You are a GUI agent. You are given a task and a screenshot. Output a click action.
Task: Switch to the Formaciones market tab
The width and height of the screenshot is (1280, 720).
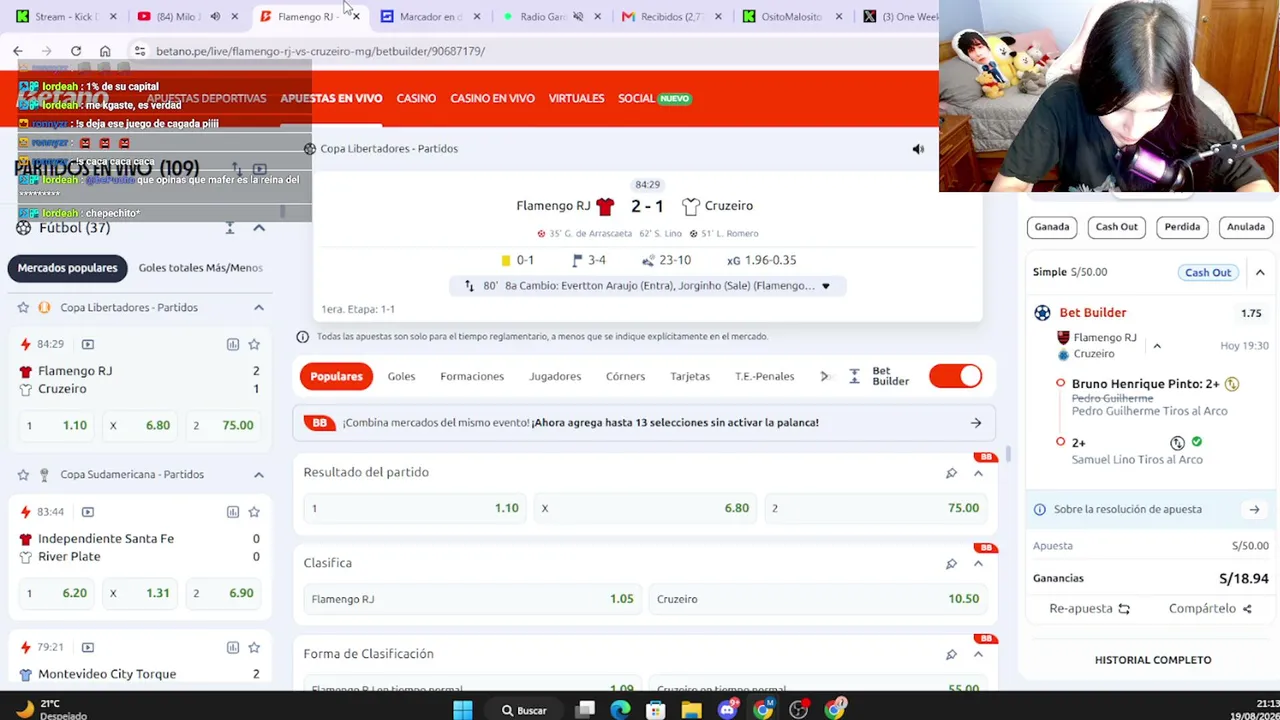tap(472, 377)
